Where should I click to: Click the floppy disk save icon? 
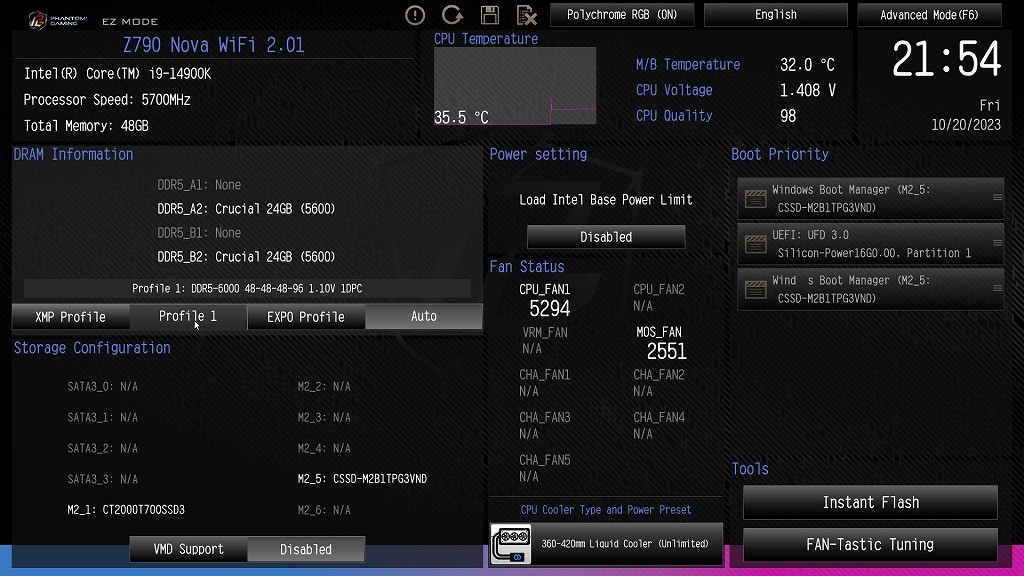[x=489, y=15]
